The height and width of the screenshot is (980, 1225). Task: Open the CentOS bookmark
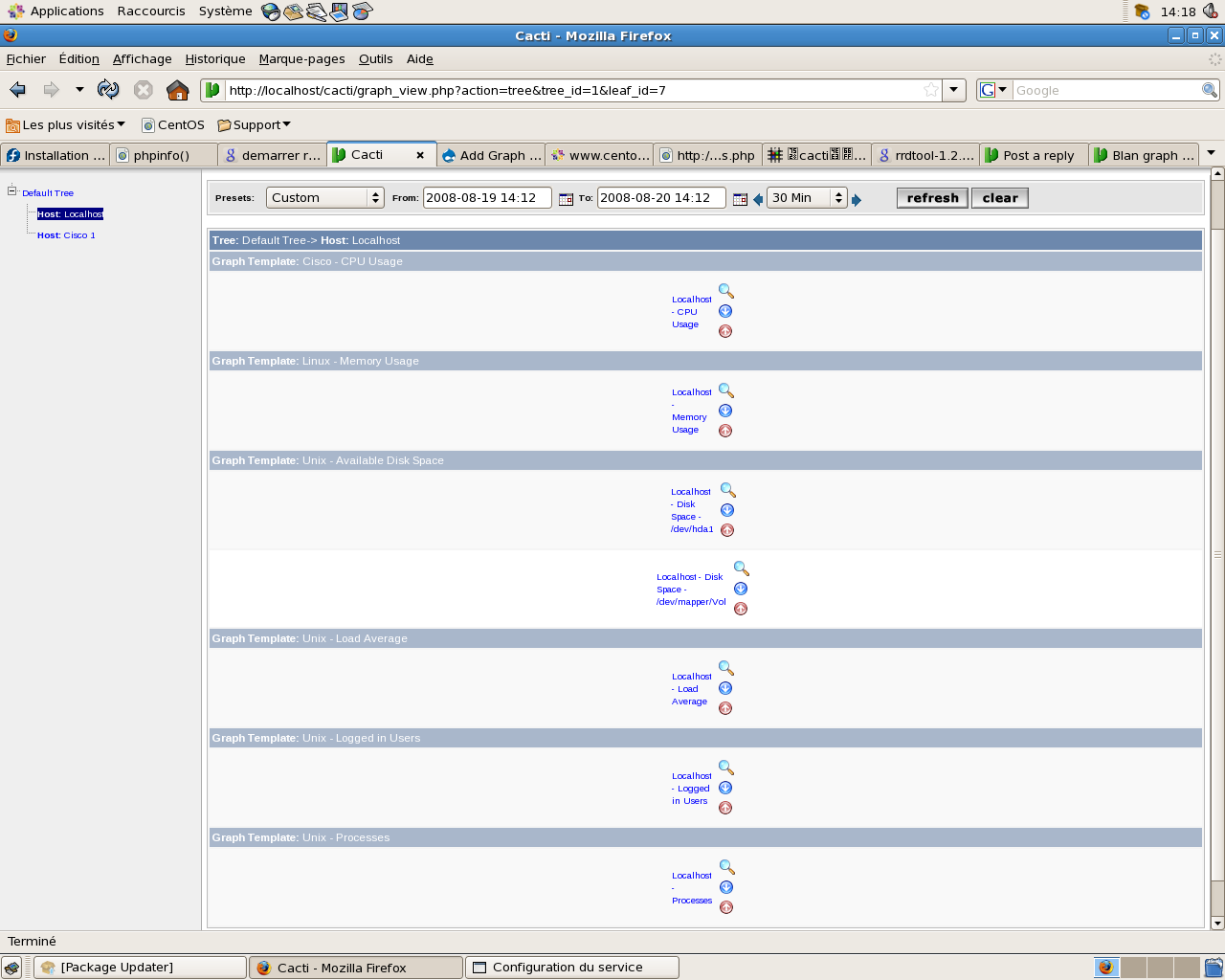click(x=173, y=125)
